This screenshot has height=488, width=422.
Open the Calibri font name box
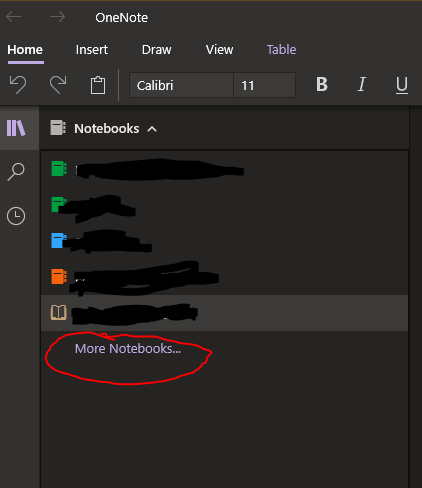(x=181, y=85)
